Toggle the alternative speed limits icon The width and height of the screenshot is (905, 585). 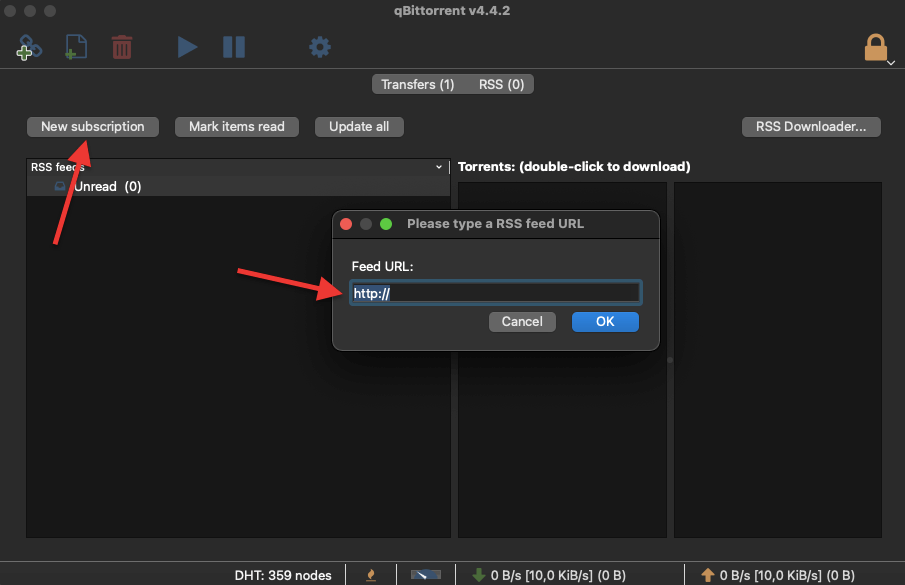click(426, 575)
